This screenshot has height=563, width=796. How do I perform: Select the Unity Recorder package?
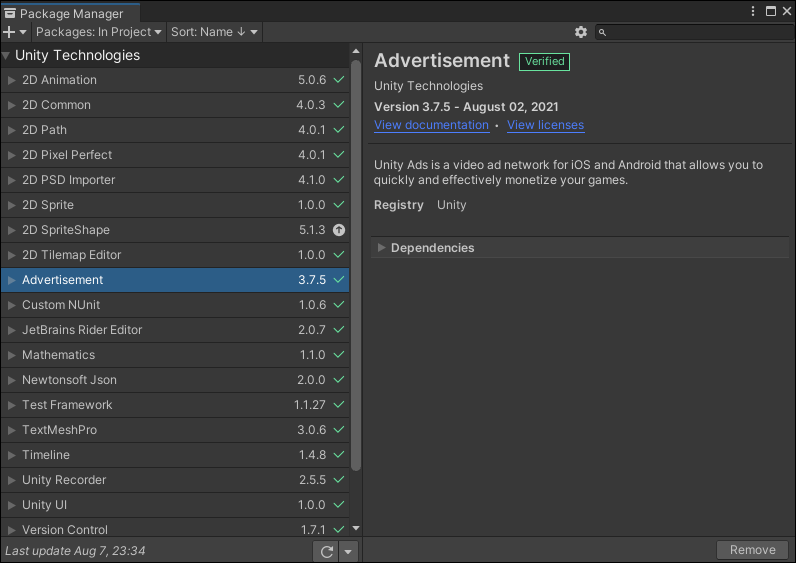175,480
